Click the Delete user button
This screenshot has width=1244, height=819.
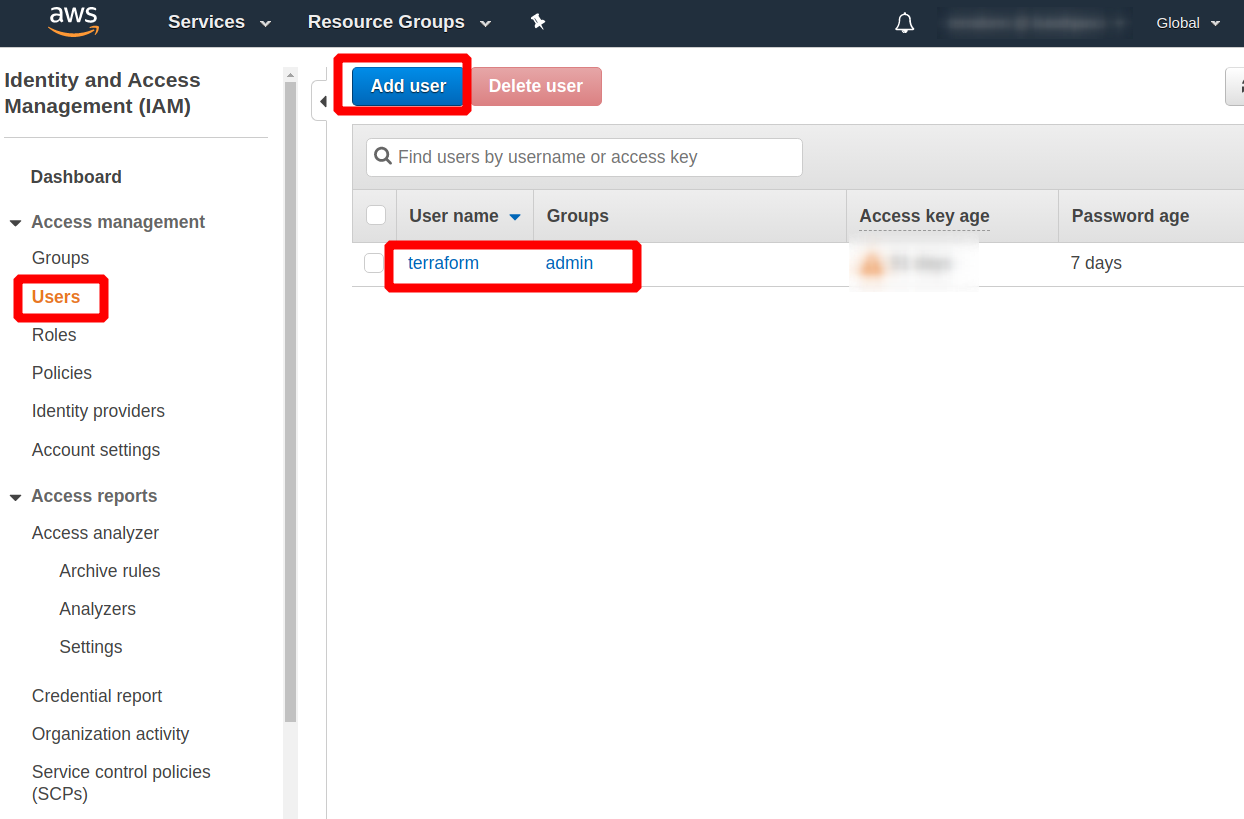(x=536, y=86)
